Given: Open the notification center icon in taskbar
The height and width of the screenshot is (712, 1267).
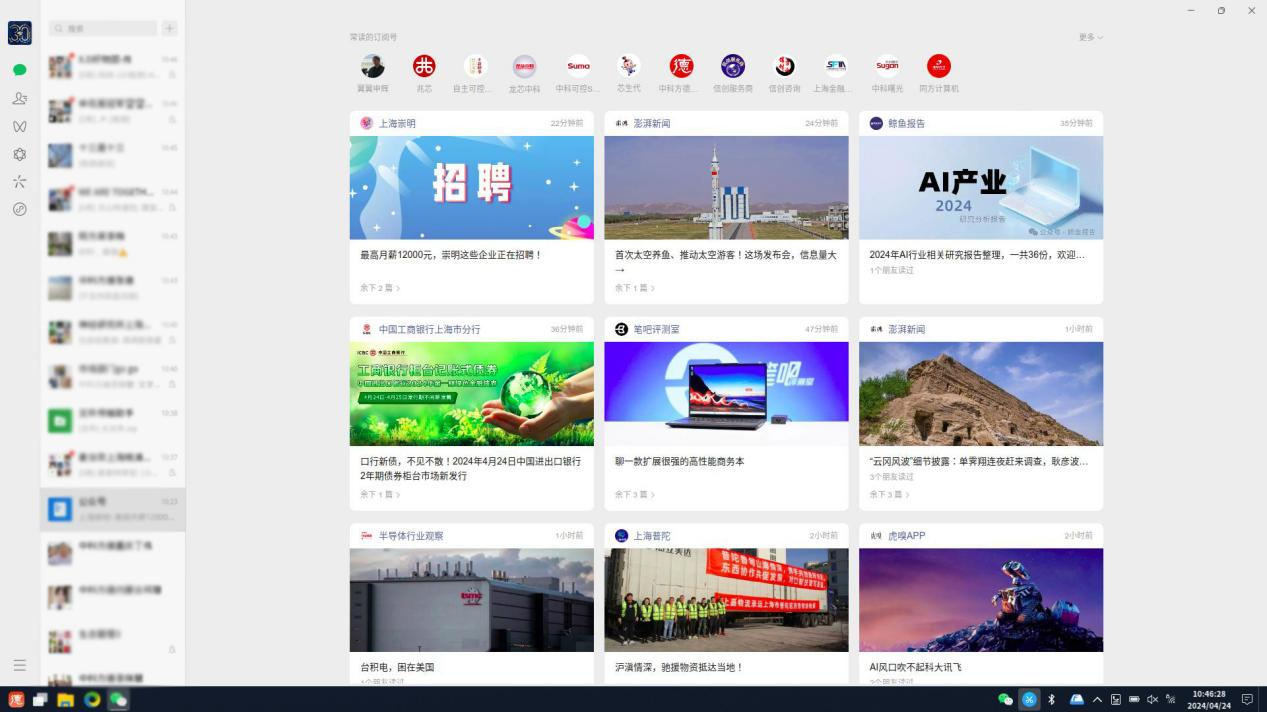Looking at the screenshot, I should point(1247,700).
